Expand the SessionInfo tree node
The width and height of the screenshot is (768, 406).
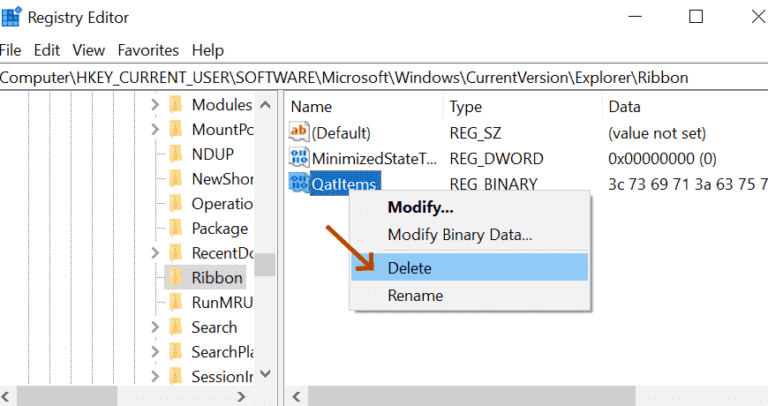click(x=155, y=376)
